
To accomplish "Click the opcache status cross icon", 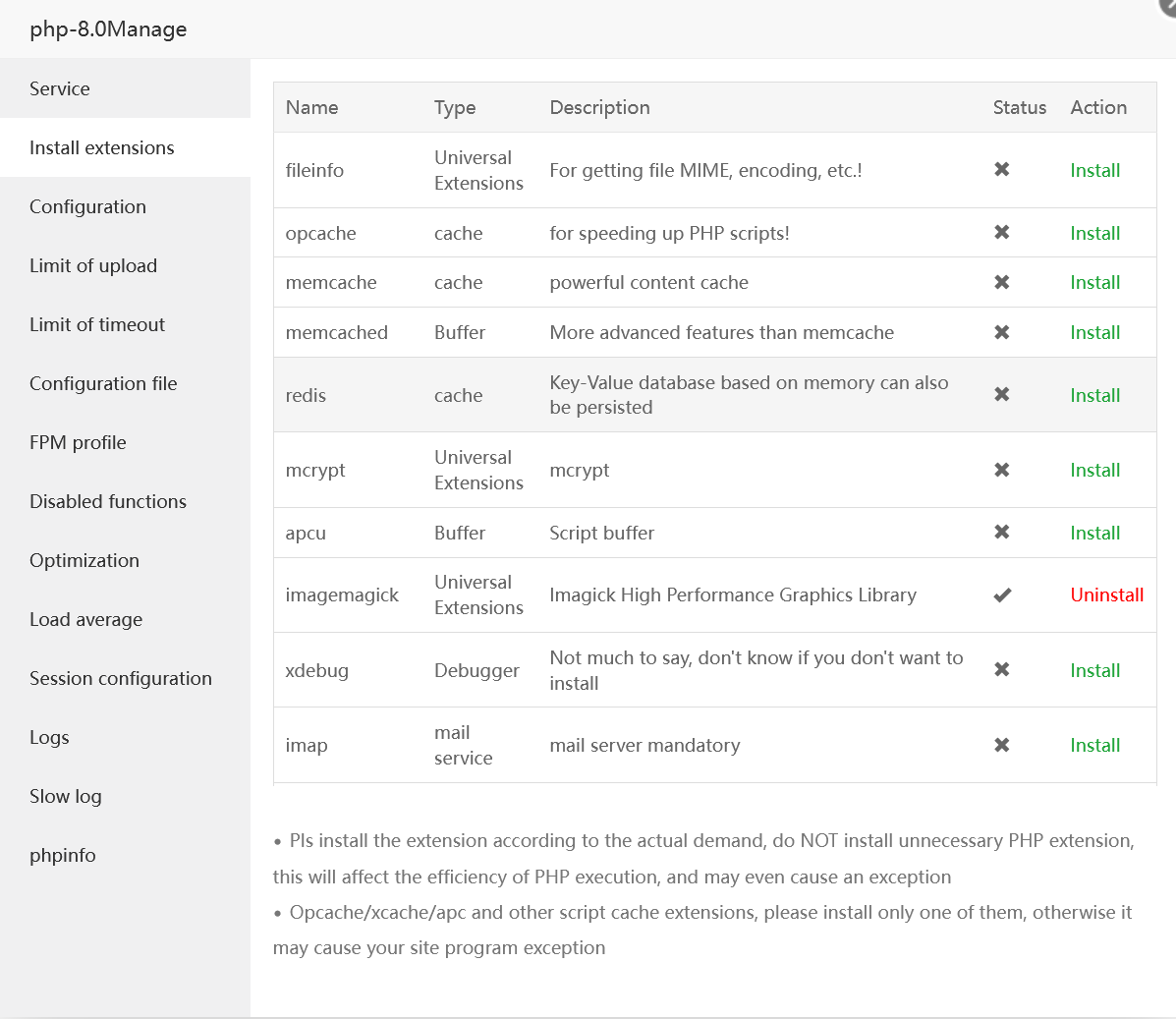I will (x=1001, y=233).
